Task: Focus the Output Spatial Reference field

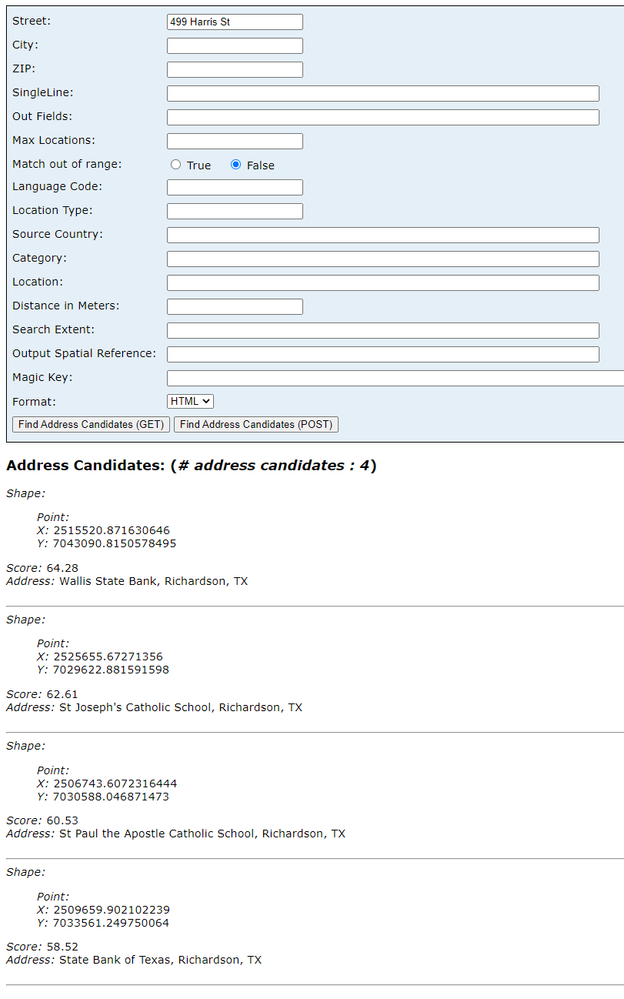Action: coord(383,355)
